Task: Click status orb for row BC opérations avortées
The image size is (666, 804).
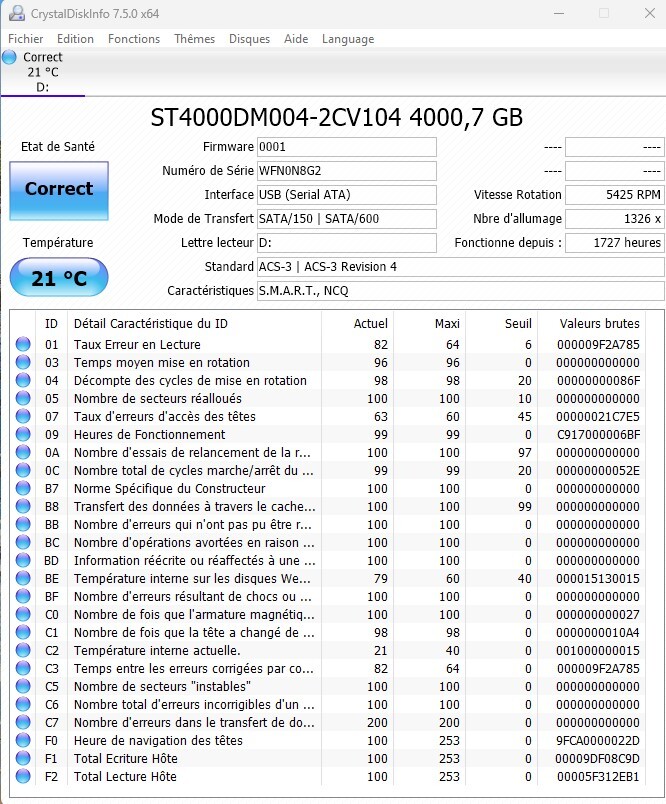Action: (23, 542)
